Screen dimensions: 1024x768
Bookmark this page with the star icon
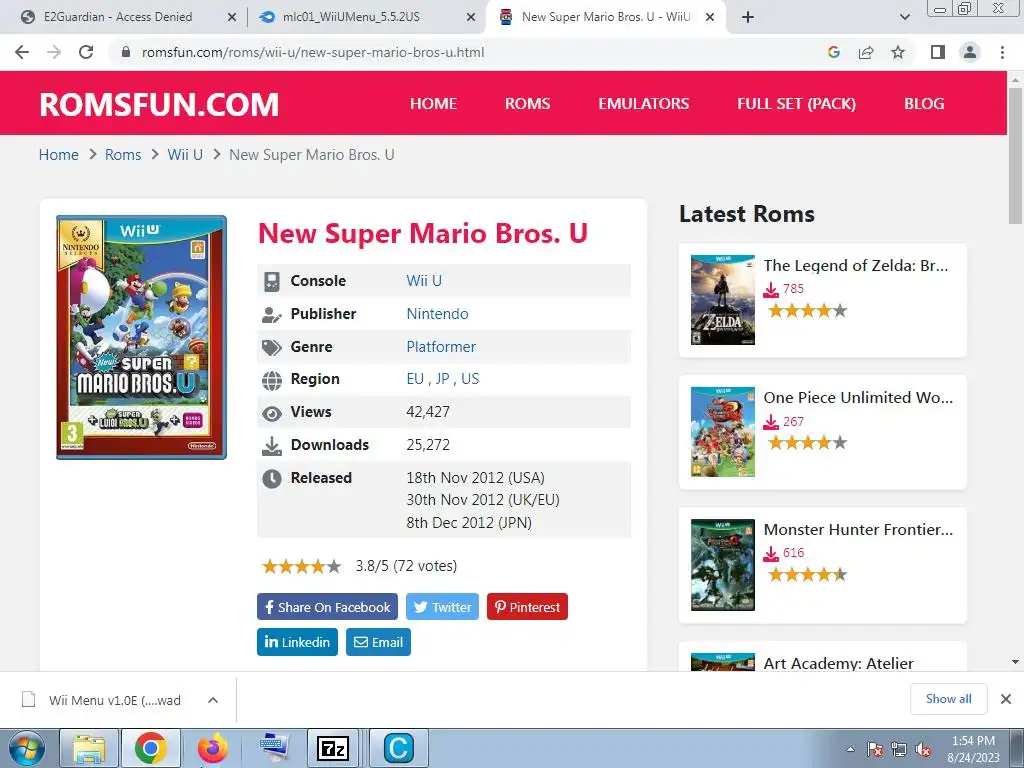click(x=898, y=52)
